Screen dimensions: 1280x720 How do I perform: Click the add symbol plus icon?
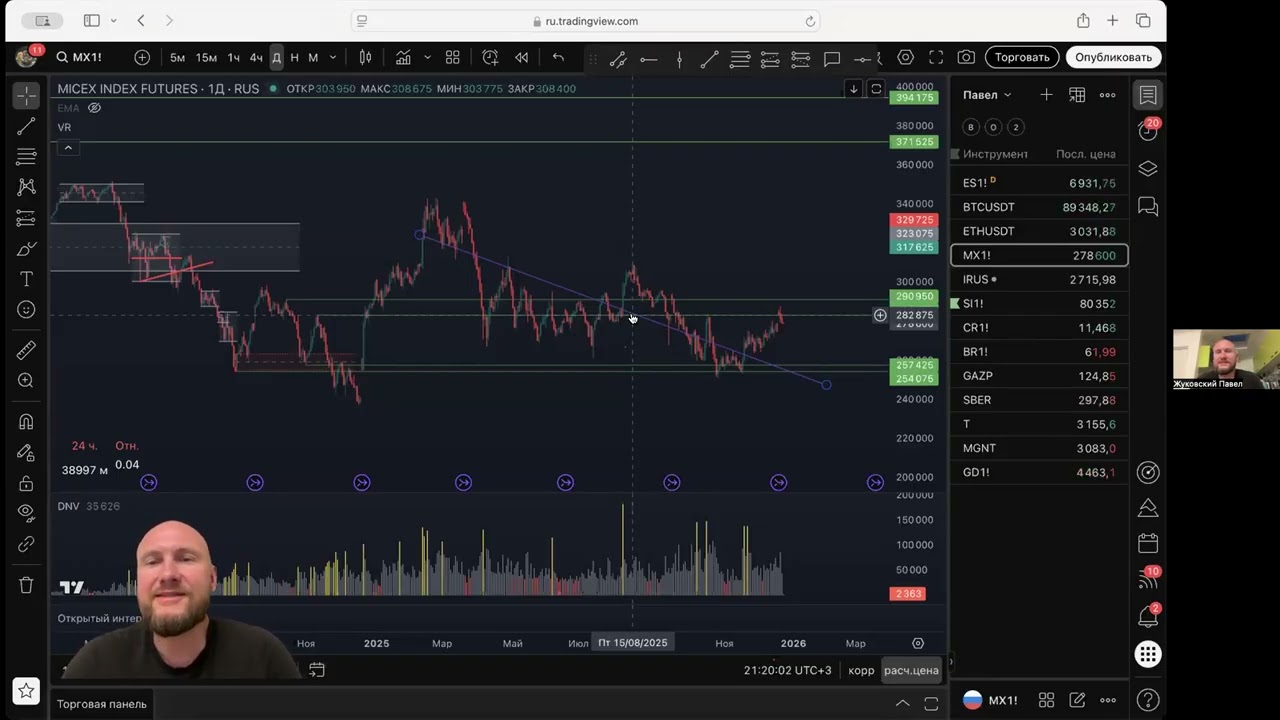142,57
